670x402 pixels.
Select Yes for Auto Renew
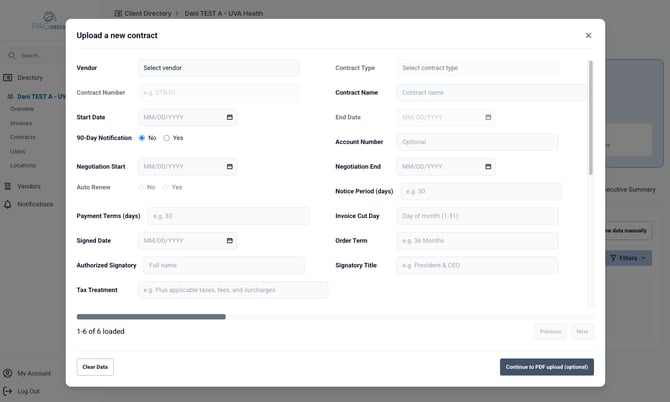tap(165, 187)
